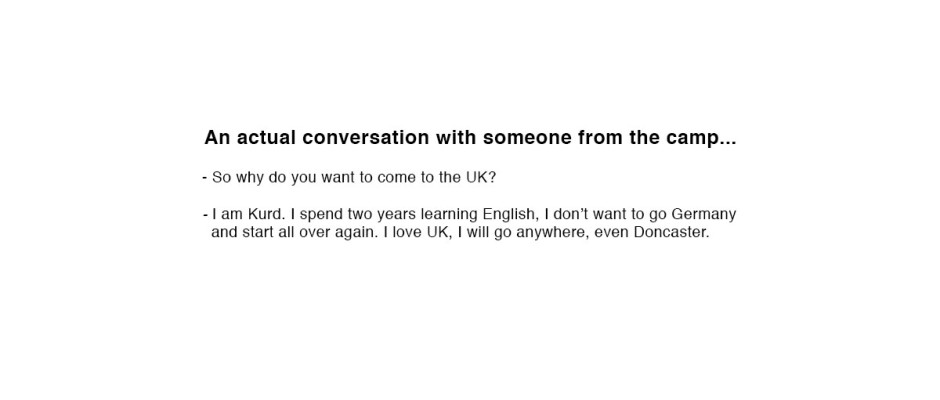Click the word 'even' before Doncaster
Viewport: 940px width, 400px height.
click(611, 232)
